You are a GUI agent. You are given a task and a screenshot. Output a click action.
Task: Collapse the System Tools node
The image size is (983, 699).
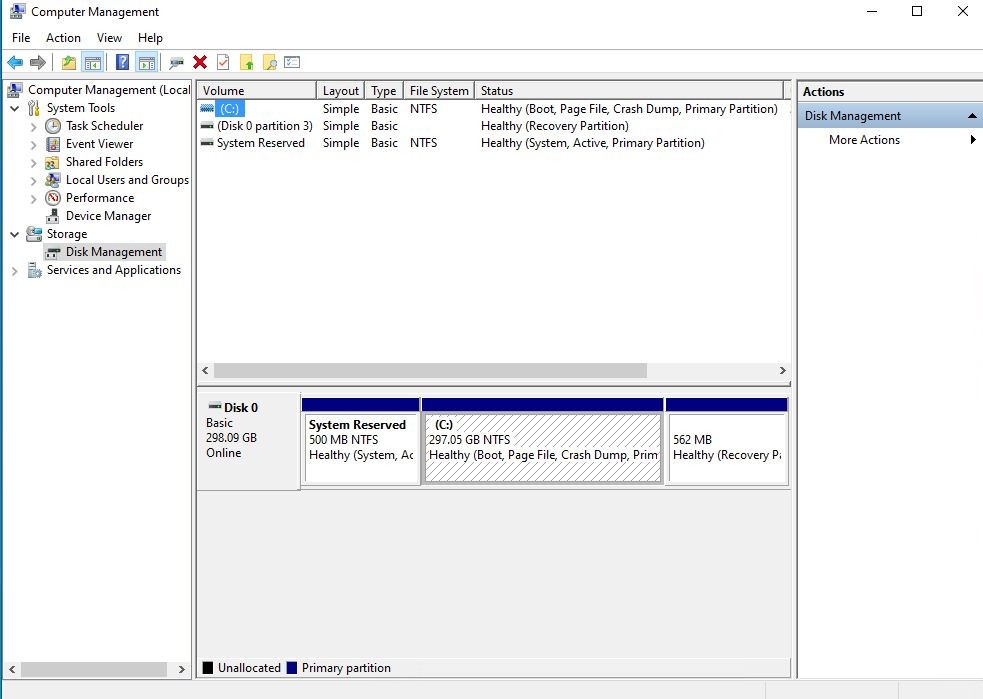(14, 108)
